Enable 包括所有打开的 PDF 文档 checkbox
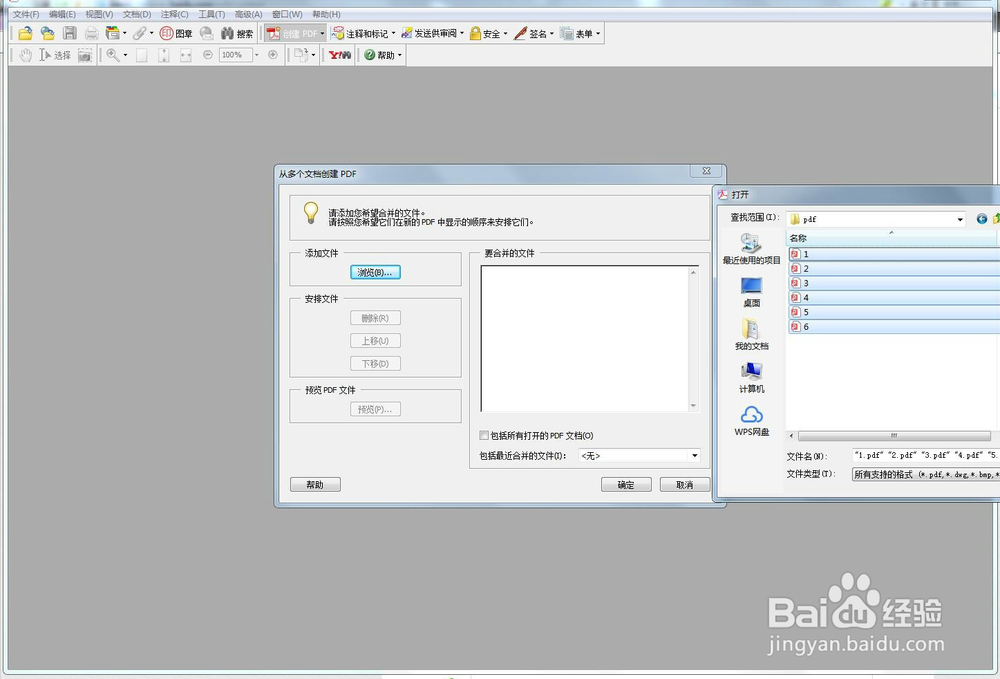The height and width of the screenshot is (679, 1000). tap(484, 435)
